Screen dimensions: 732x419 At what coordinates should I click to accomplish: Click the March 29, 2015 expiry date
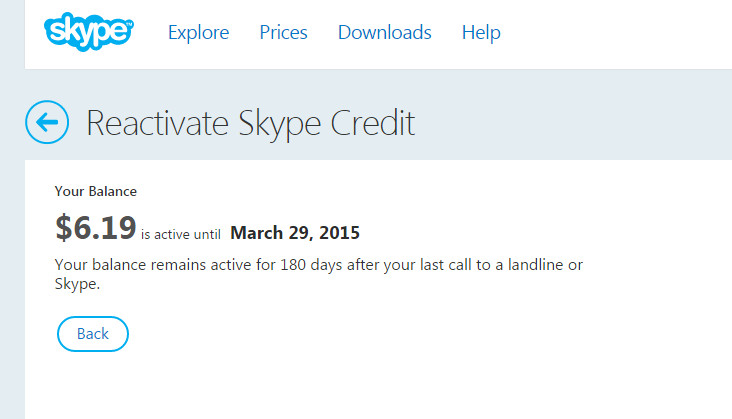coord(295,233)
